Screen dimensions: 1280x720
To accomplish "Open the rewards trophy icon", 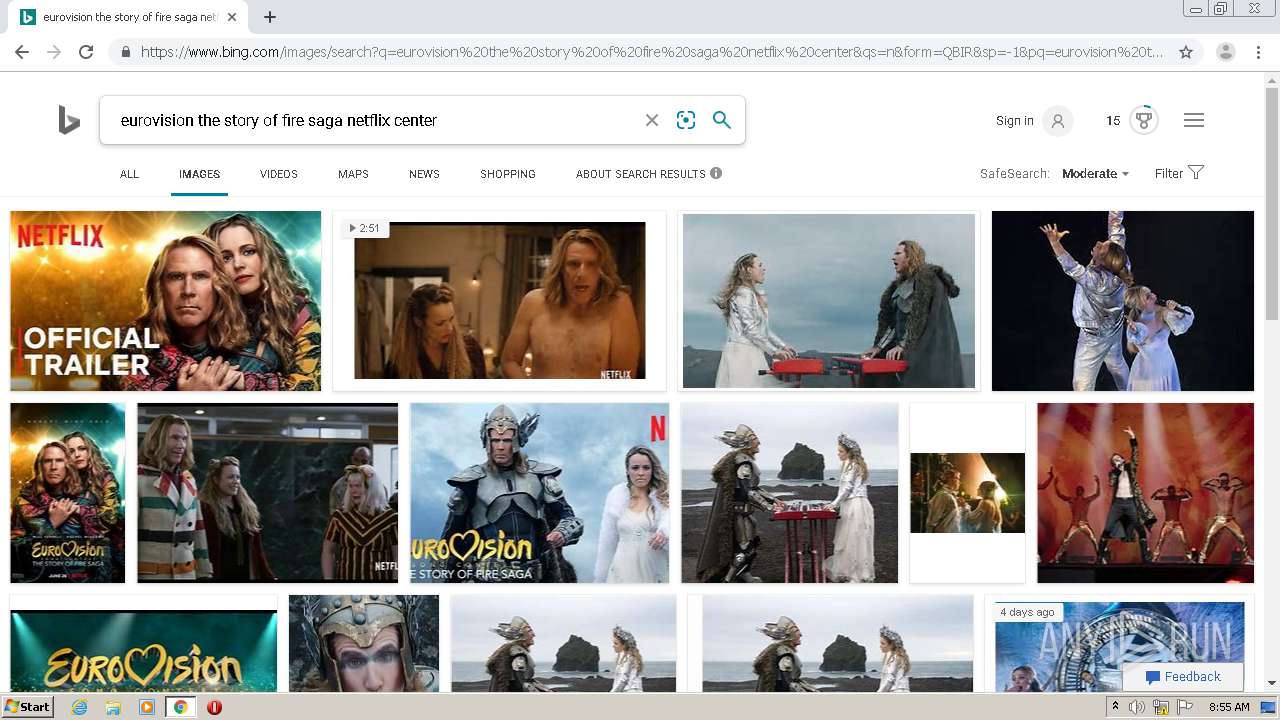I will [x=1144, y=121].
